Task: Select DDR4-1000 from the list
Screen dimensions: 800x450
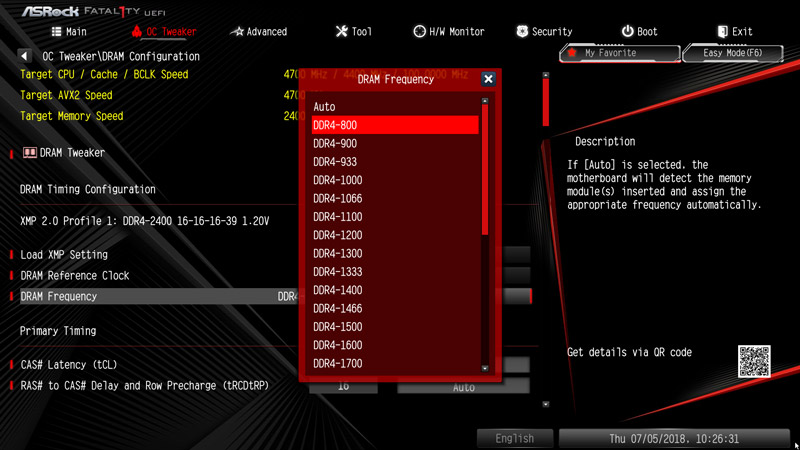Action: pyautogui.click(x=395, y=180)
